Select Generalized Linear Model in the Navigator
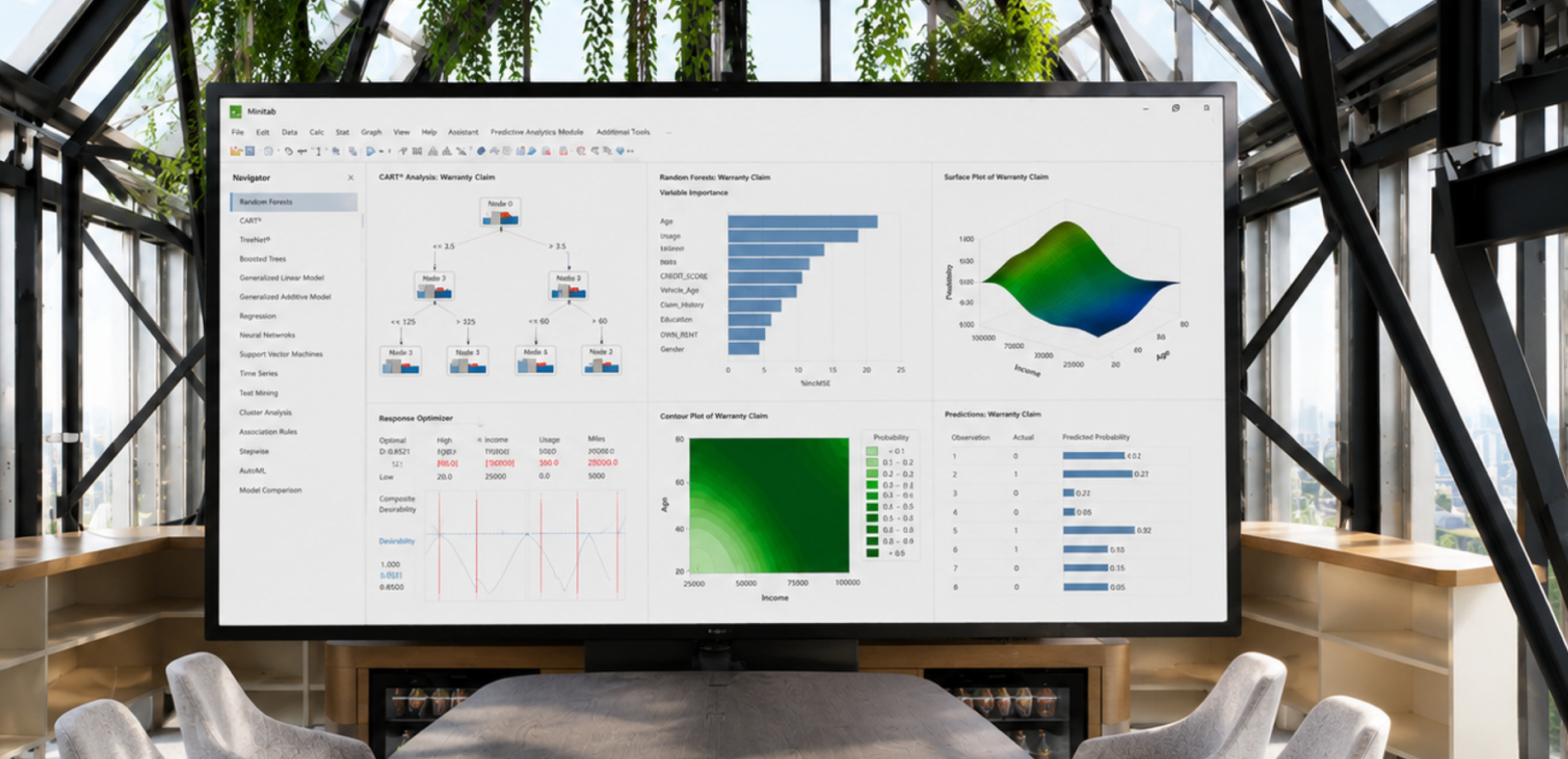Screen dimensions: 1568x759 (281, 278)
